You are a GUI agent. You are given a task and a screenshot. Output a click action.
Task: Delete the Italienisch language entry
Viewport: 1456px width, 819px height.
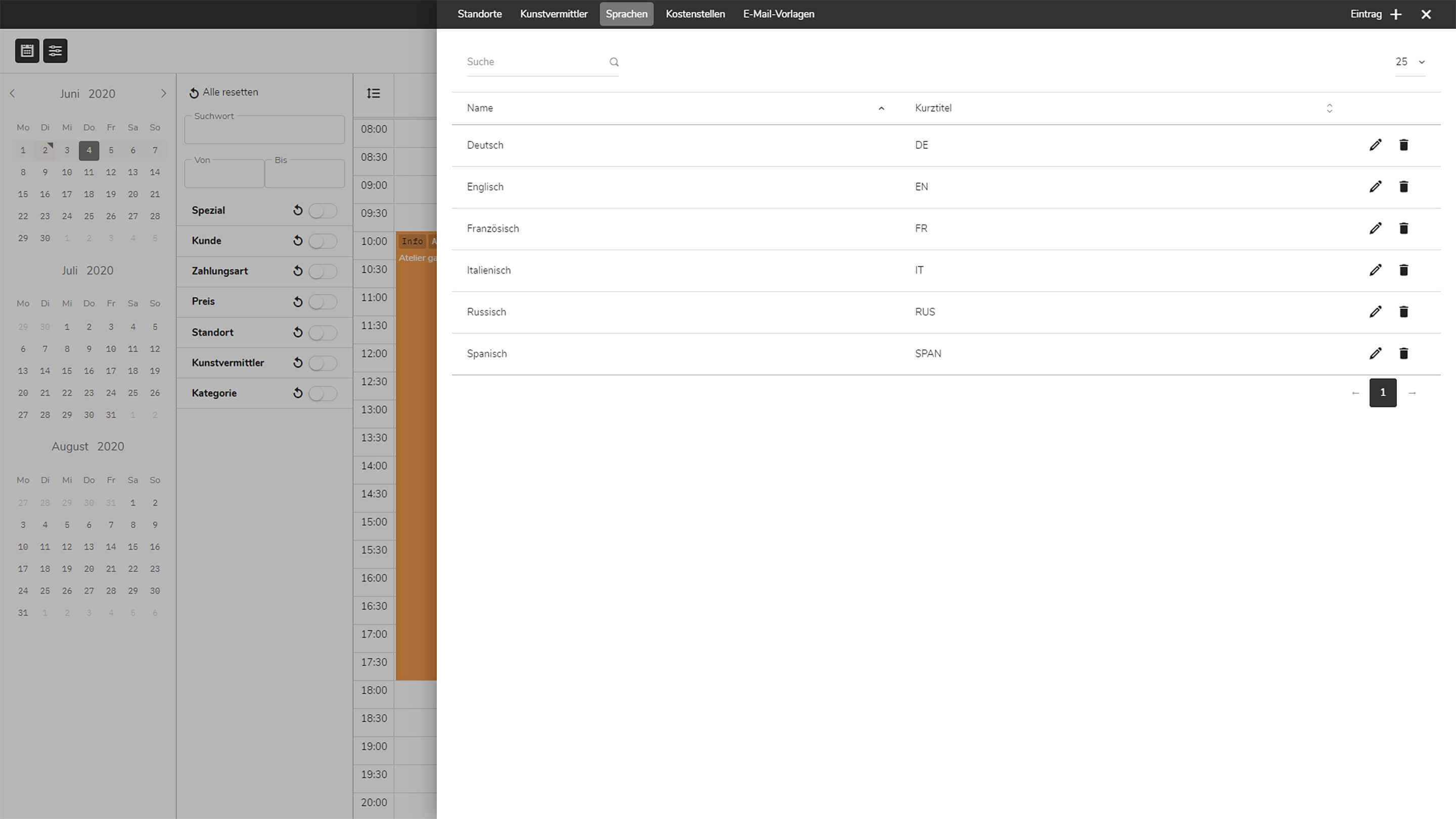[1403, 270]
